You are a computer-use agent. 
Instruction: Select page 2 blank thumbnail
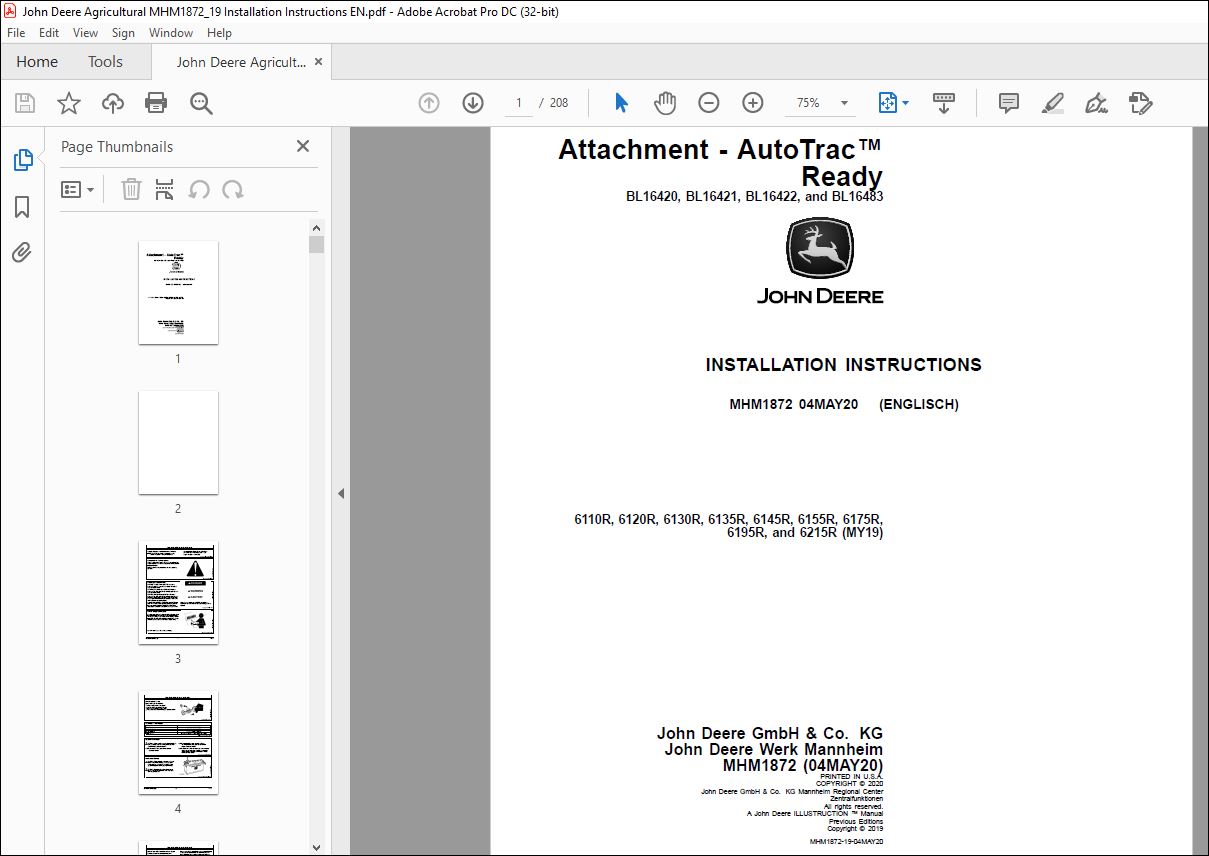[178, 442]
